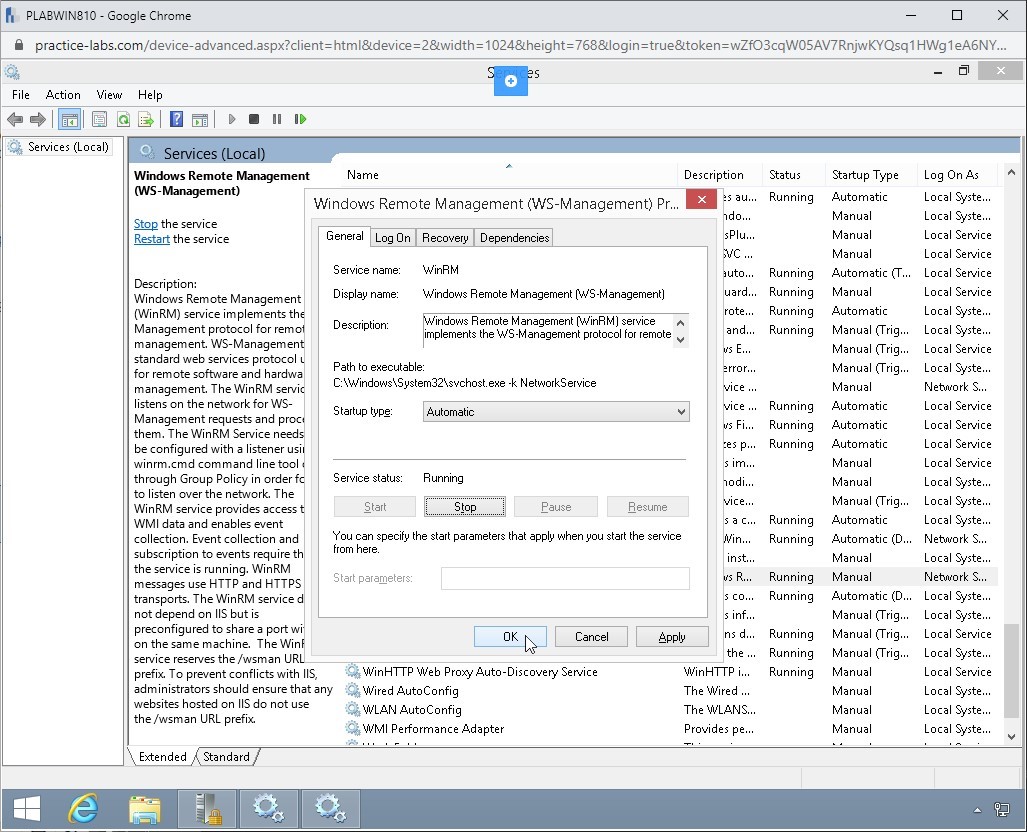The image size is (1027, 832).
Task: Click the network icon in the system tray
Action: point(1001,810)
